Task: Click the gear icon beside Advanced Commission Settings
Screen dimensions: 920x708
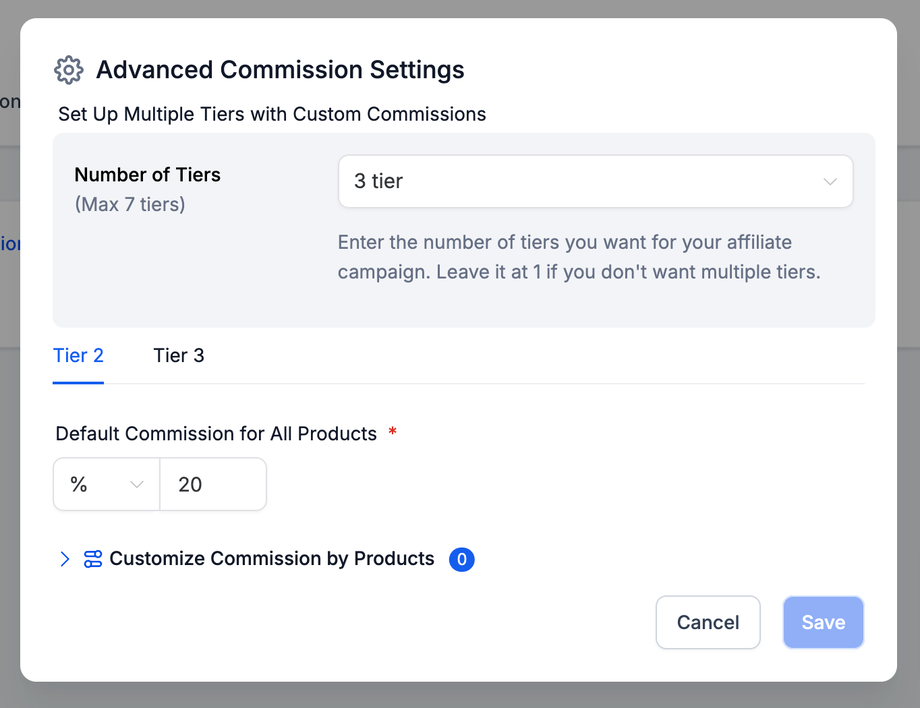Action: (68, 70)
